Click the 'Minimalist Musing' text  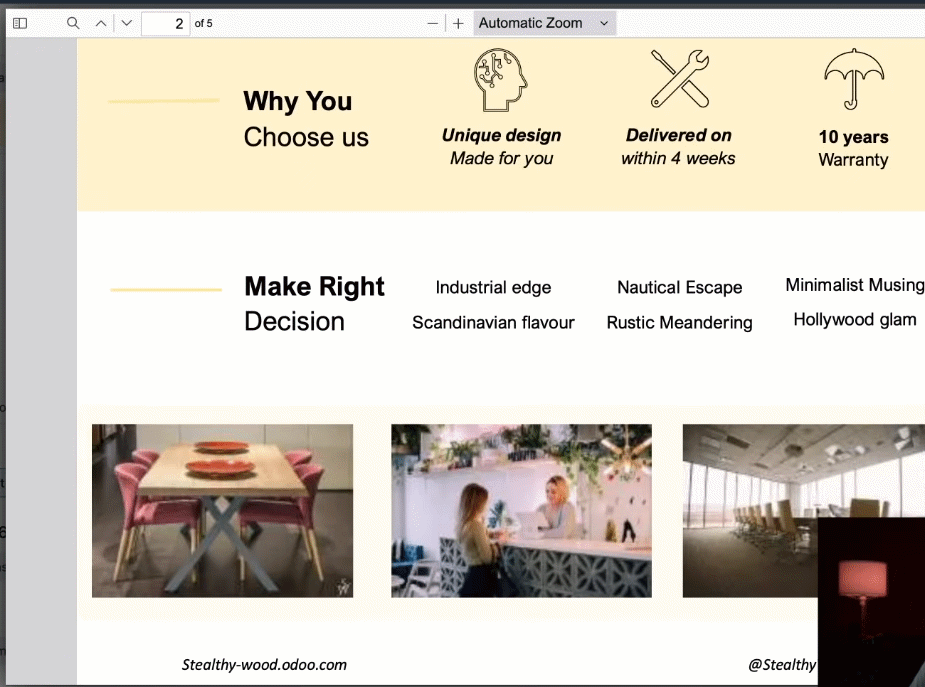coord(855,285)
